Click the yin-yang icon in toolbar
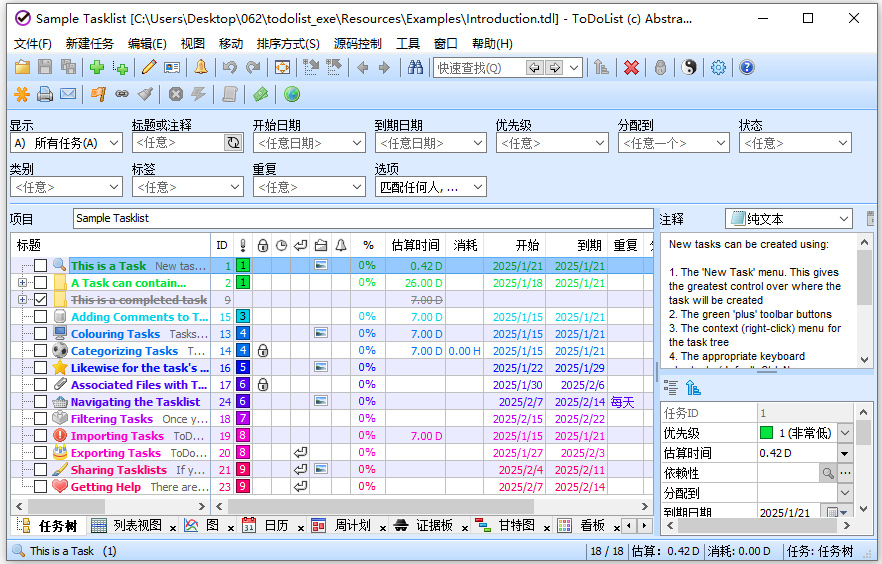882x564 pixels. 689,68
